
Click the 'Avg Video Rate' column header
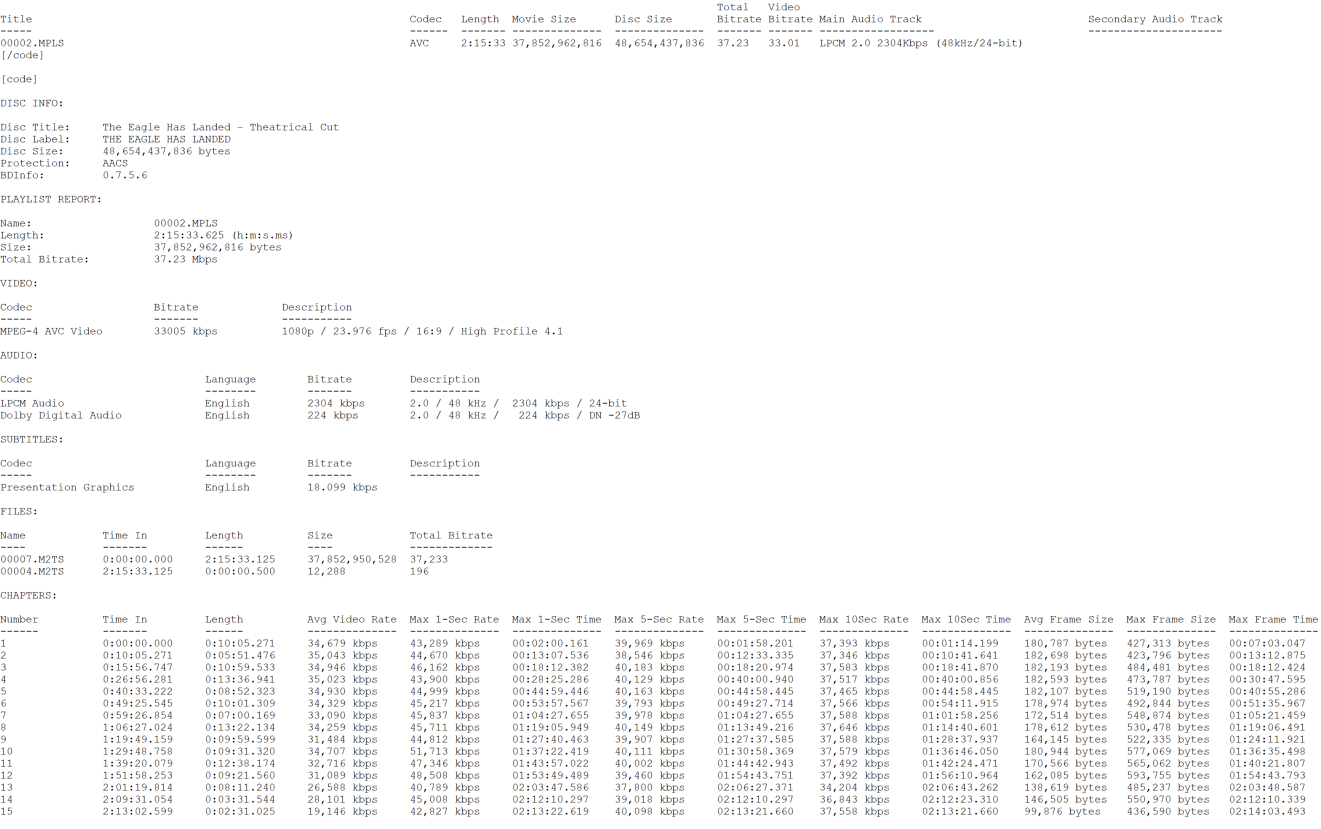pos(352,620)
